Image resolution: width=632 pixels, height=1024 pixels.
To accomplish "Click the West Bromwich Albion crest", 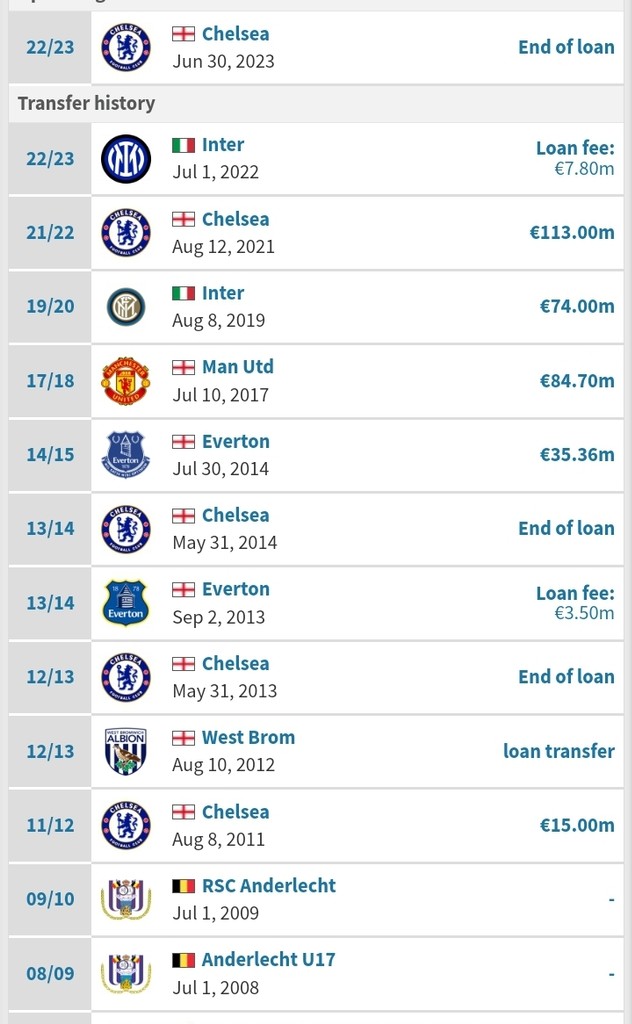I will 126,751.
